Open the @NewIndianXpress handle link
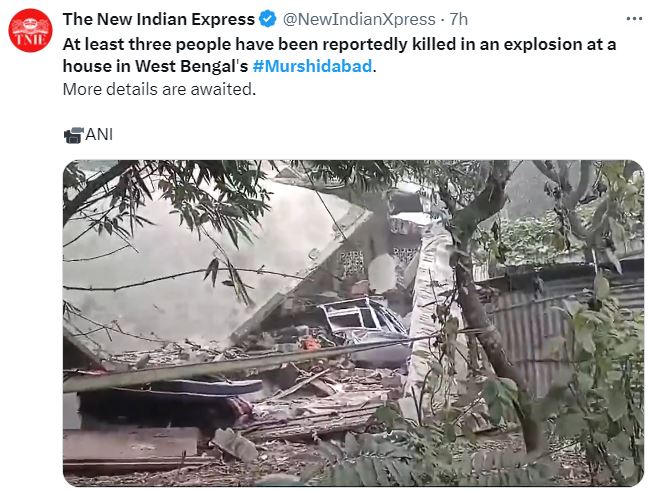 [x=359, y=19]
